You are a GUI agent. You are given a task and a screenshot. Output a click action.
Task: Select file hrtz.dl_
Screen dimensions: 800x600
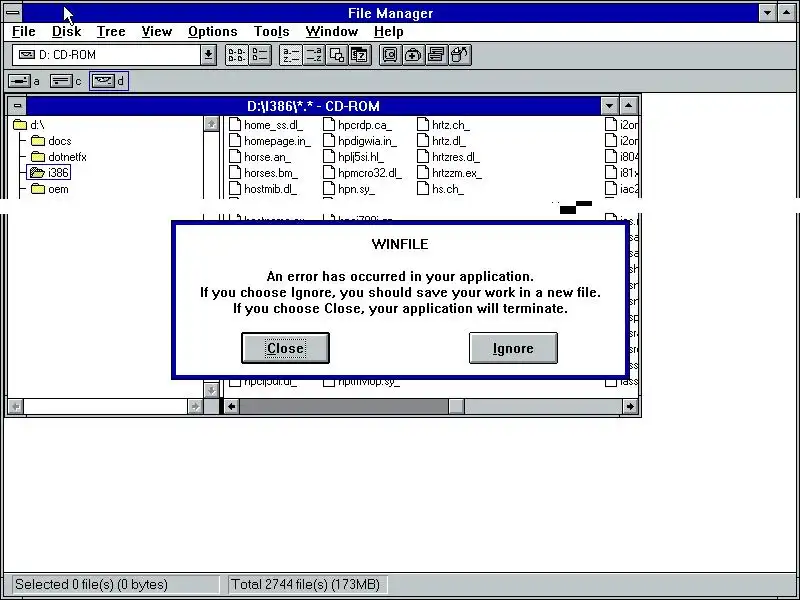click(x=442, y=141)
